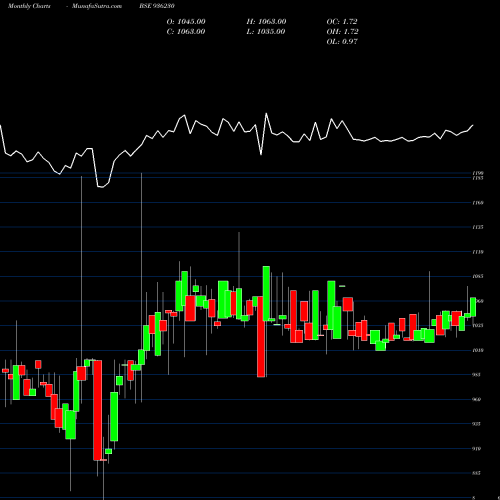Click the low value 'L: 1035.00'

click(x=266, y=32)
